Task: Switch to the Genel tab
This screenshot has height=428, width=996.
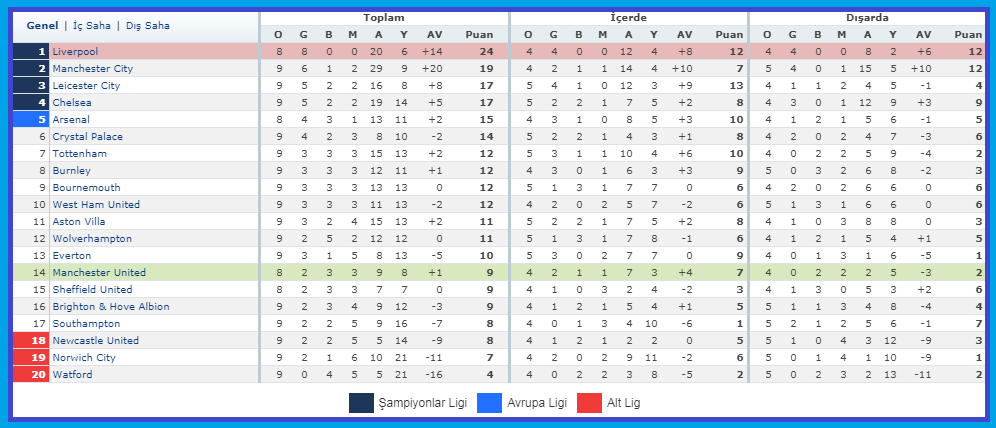Action: coord(43,26)
